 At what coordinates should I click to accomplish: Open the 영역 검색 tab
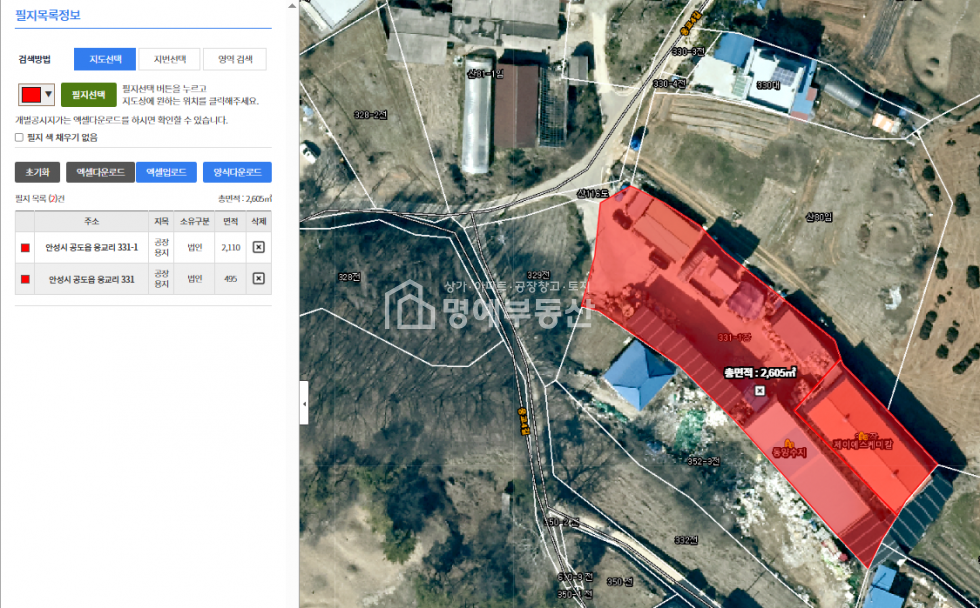(235, 59)
